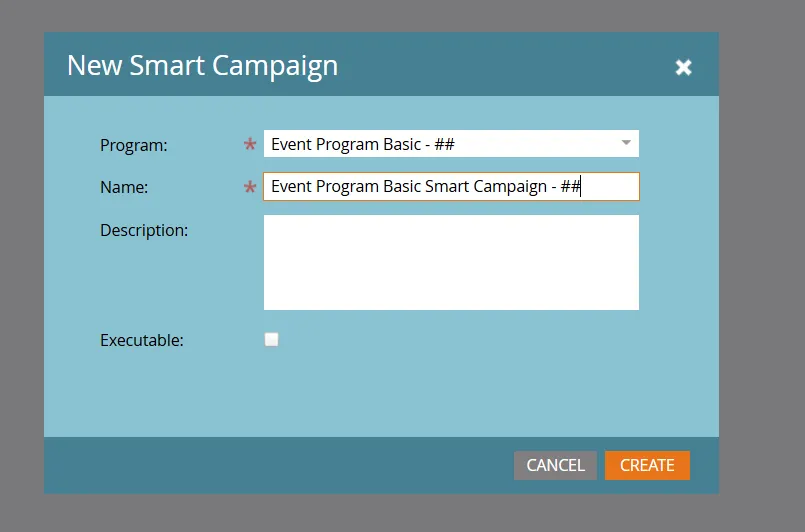The height and width of the screenshot is (532, 805).
Task: Click the New Smart Campaign title
Action: [x=202, y=66]
